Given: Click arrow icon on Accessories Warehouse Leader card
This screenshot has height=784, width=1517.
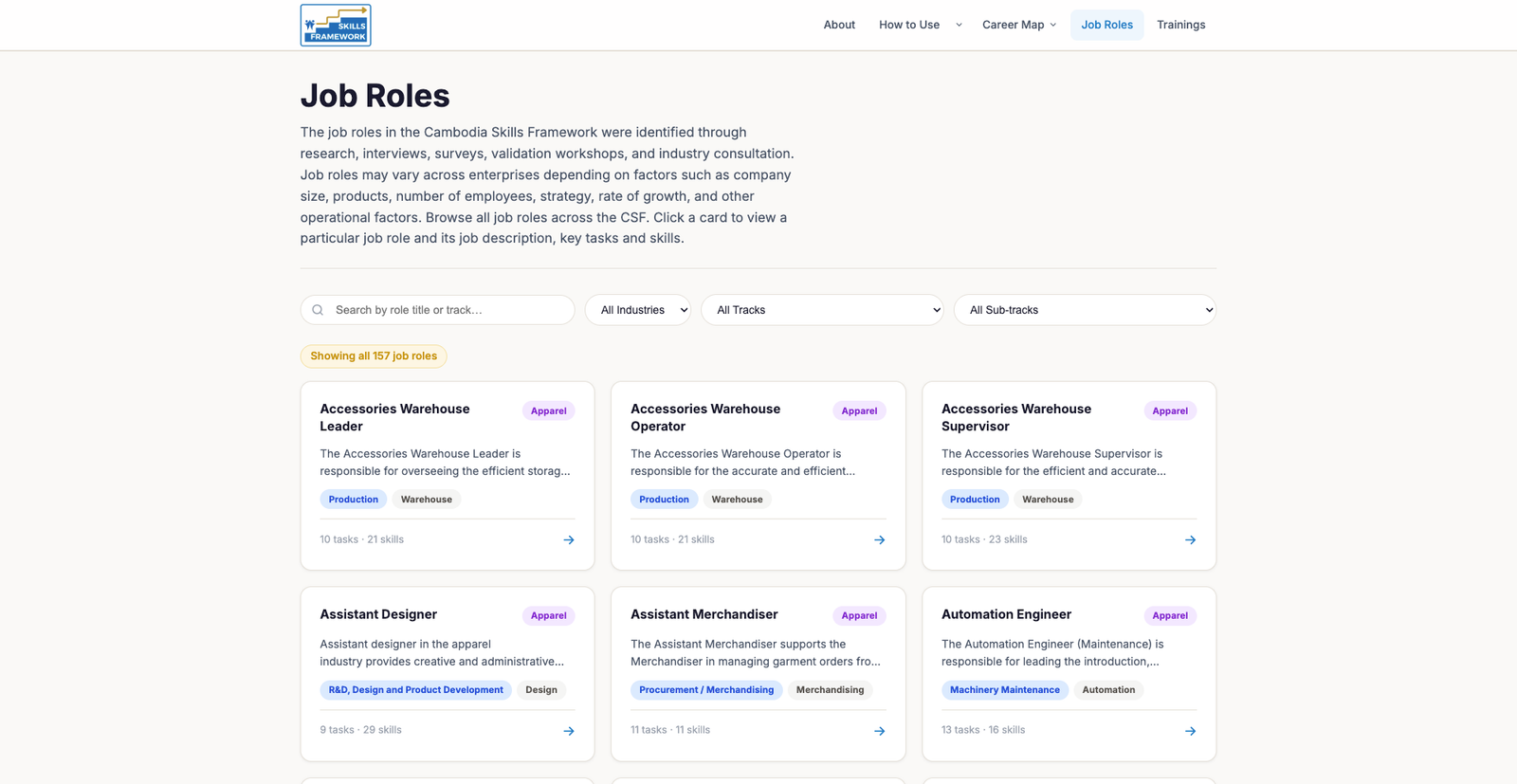Looking at the screenshot, I should 569,540.
